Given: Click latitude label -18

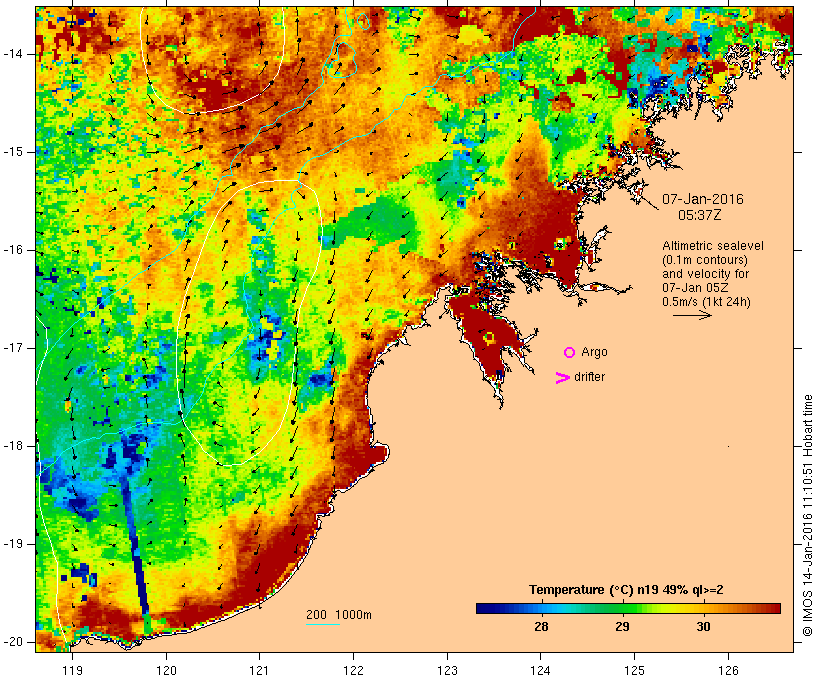Looking at the screenshot, I should [x=13, y=446].
